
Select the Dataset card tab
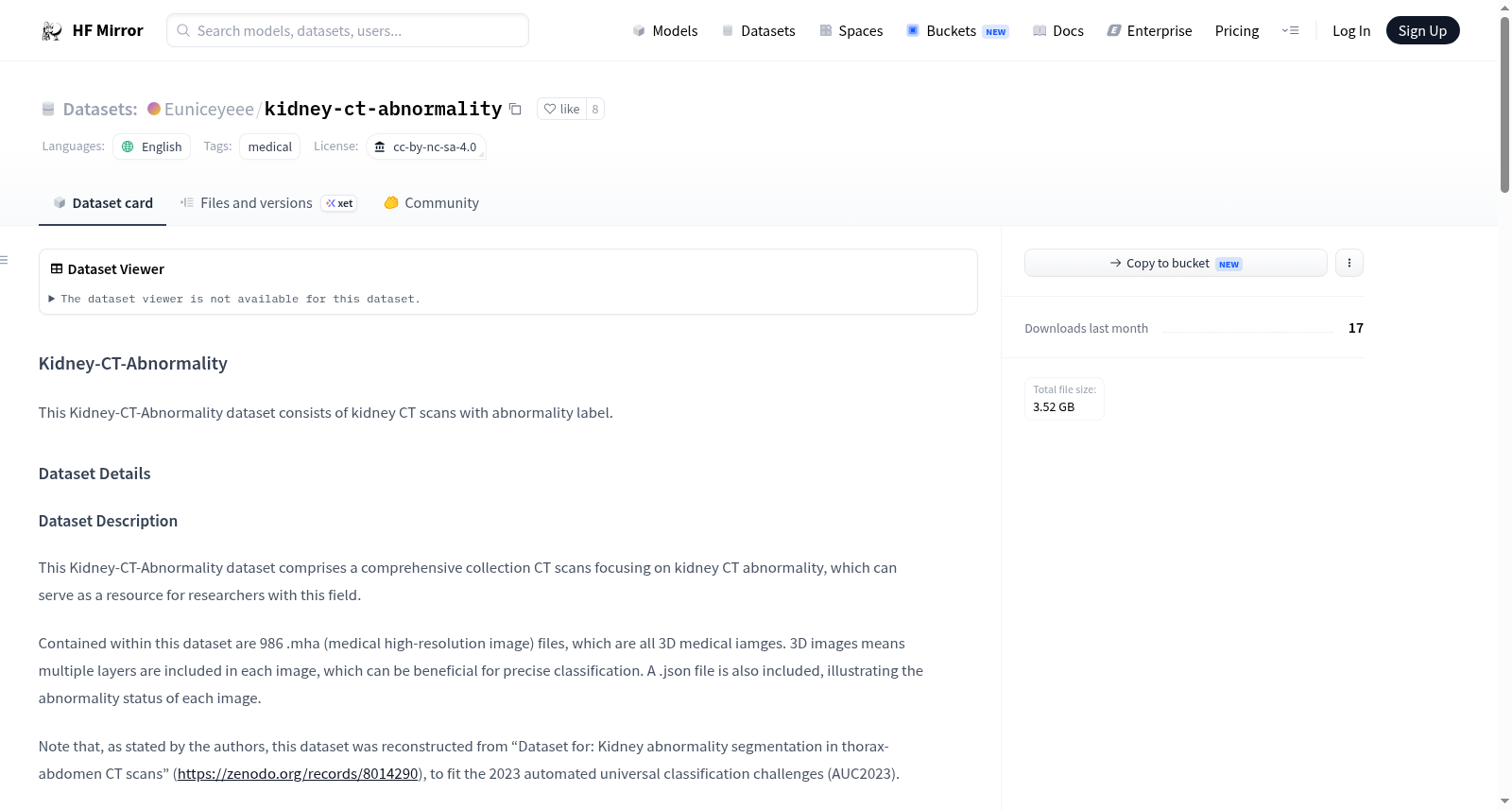102,203
